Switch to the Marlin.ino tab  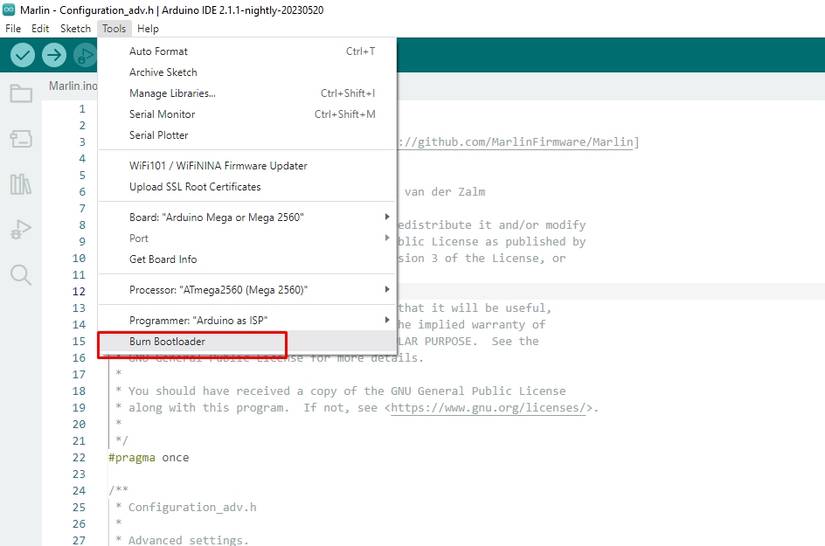click(73, 85)
